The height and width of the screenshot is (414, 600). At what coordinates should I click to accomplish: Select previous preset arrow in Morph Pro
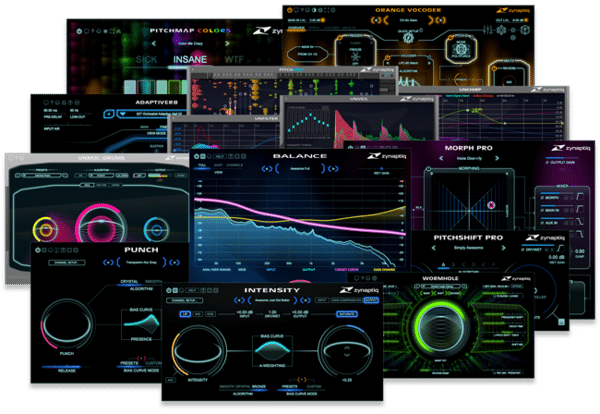click(x=441, y=158)
